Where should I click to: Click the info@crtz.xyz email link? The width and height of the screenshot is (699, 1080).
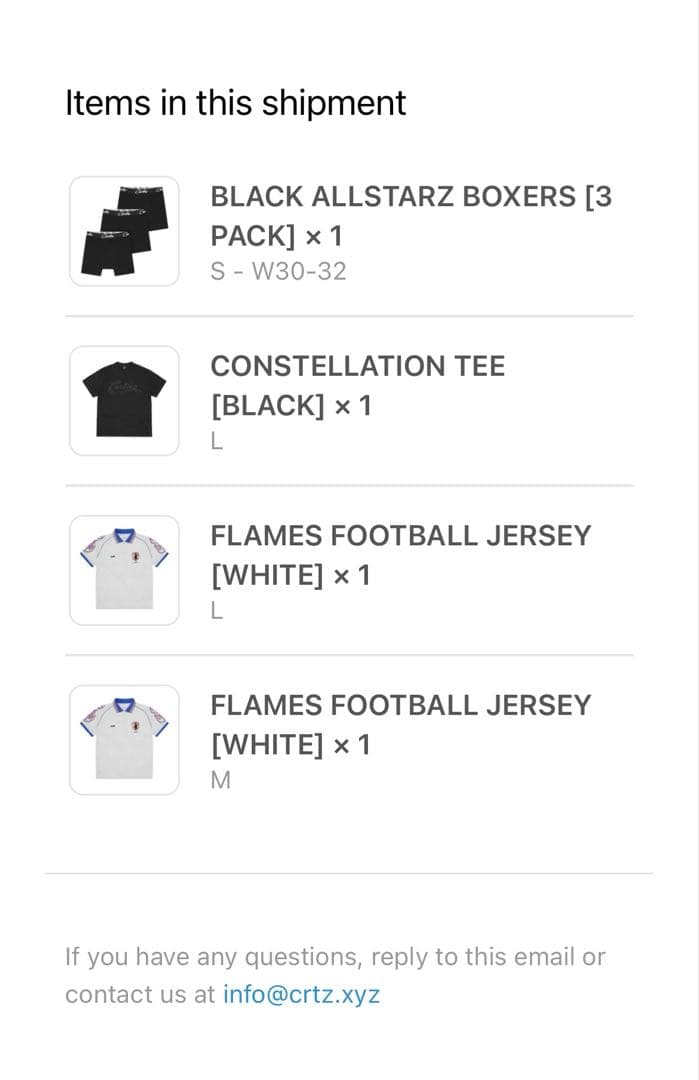(x=301, y=994)
